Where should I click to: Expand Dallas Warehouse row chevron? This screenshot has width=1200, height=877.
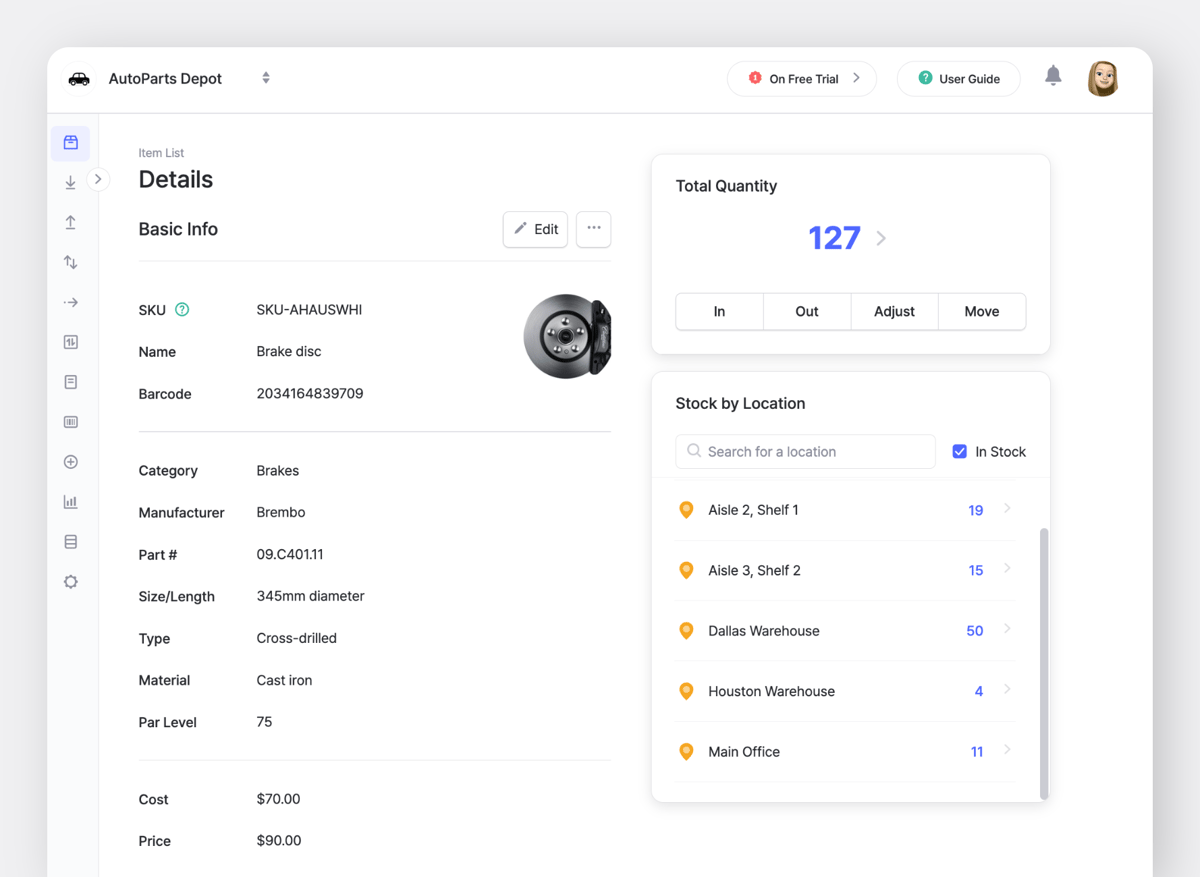tap(1007, 629)
